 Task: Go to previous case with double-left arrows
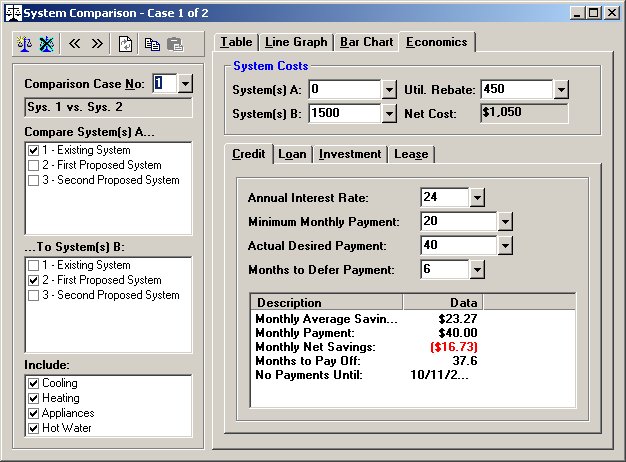tap(75, 44)
